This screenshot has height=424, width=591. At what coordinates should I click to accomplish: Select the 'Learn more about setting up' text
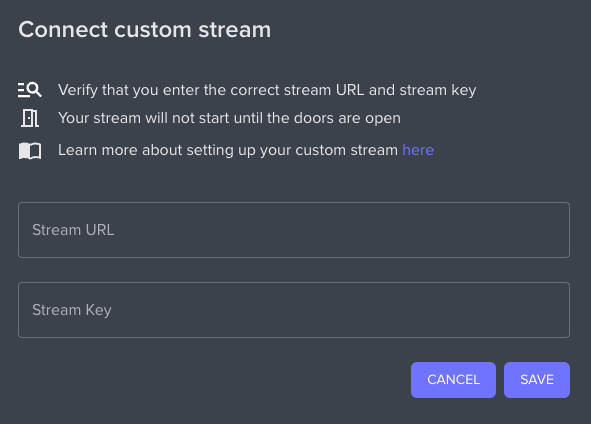tap(228, 150)
